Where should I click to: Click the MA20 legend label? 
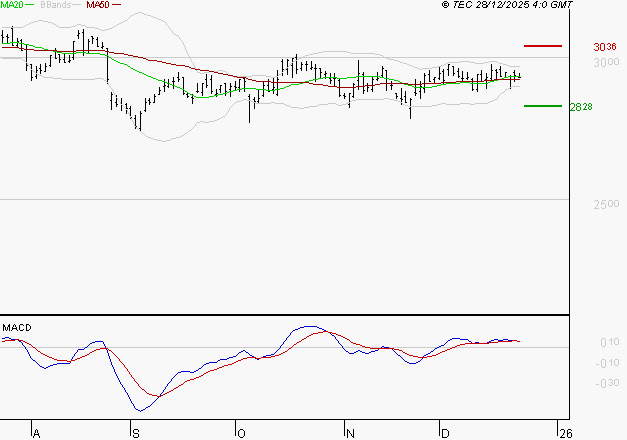point(11,5)
